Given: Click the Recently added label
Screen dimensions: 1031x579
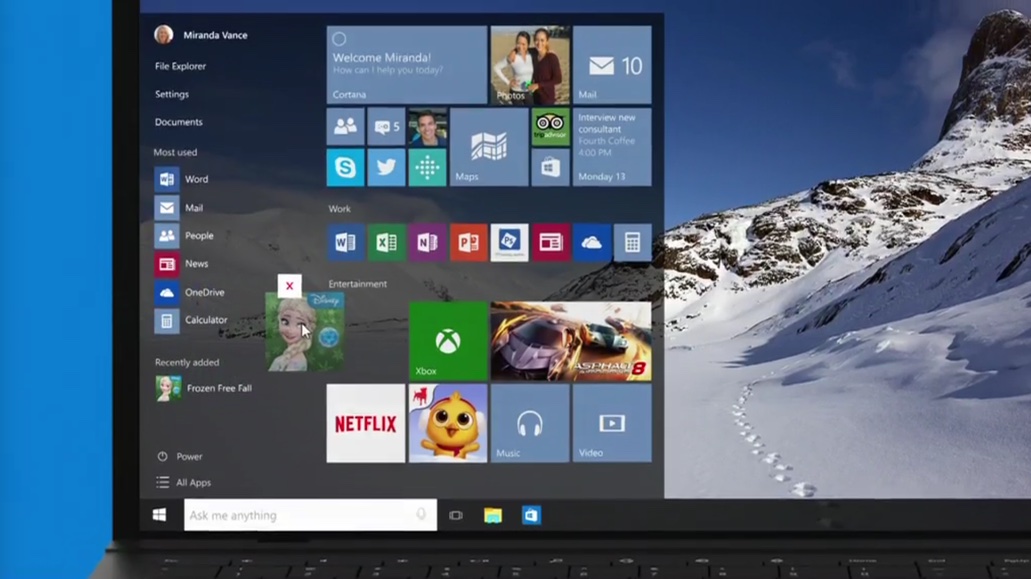Looking at the screenshot, I should pyautogui.click(x=187, y=363).
